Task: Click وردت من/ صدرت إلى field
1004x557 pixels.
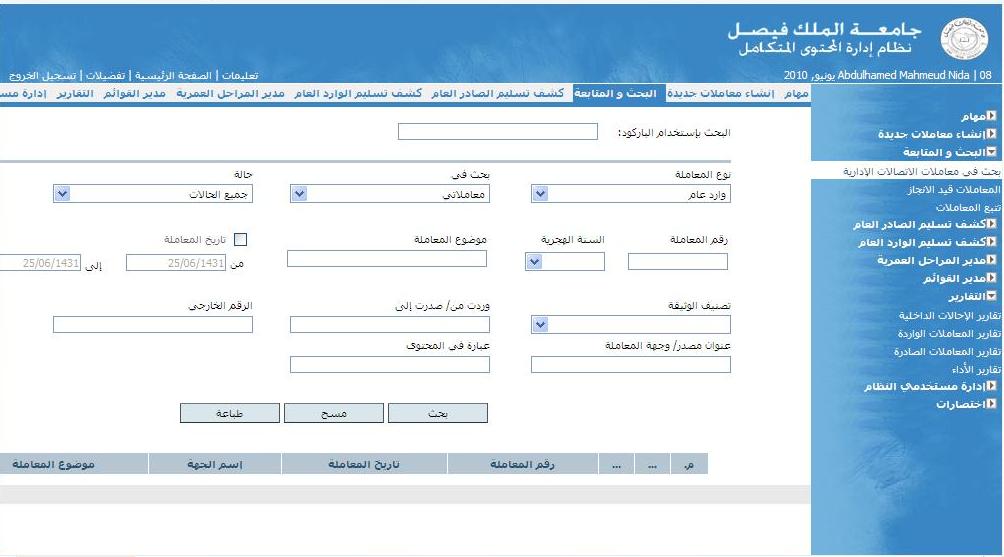Action: click(x=390, y=325)
